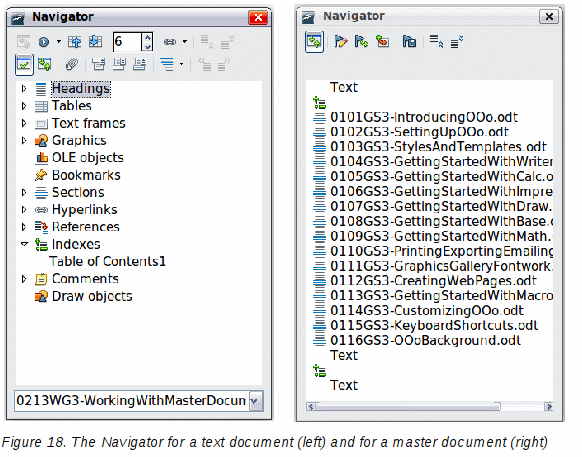Click the Graphics category icon
This screenshot has width=582, height=457.
41,140
